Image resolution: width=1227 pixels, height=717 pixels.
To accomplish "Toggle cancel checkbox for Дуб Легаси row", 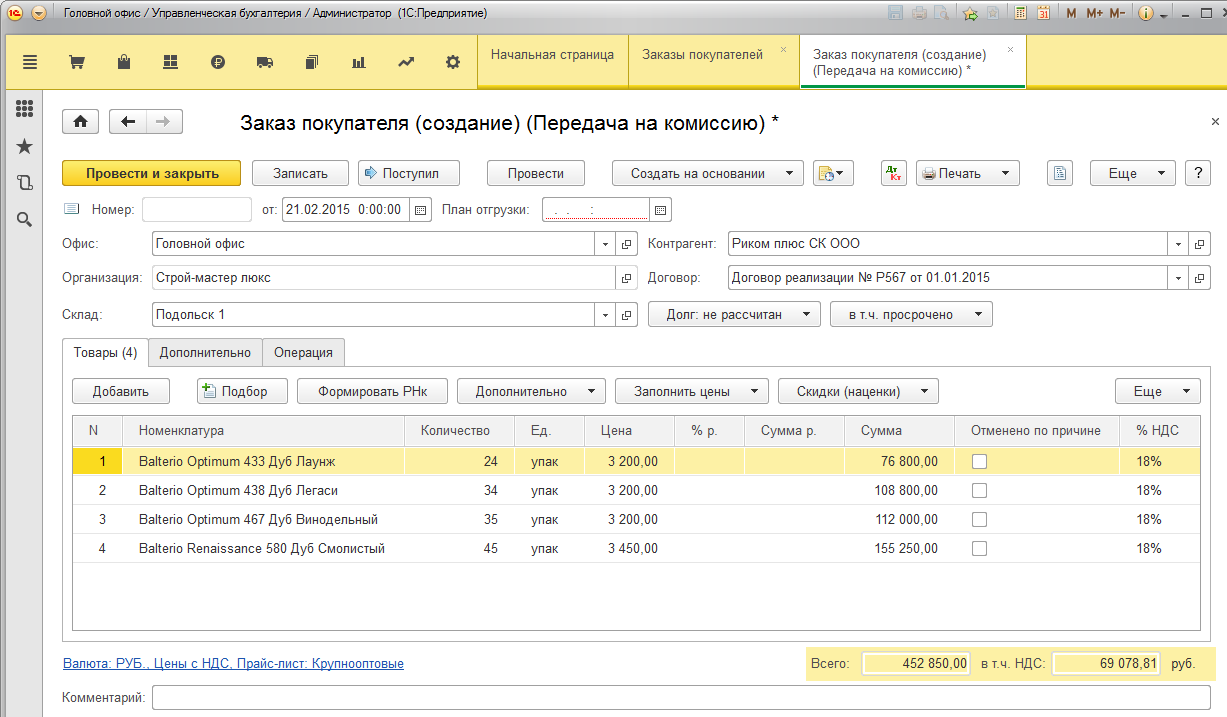I will point(979,490).
